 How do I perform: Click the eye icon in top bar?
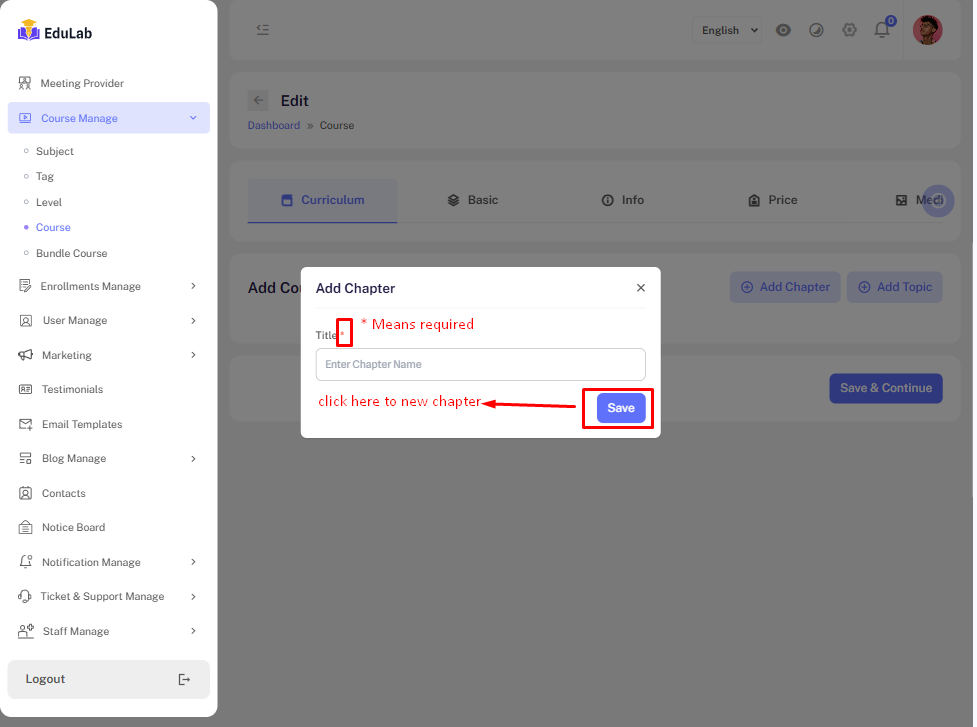coord(784,30)
